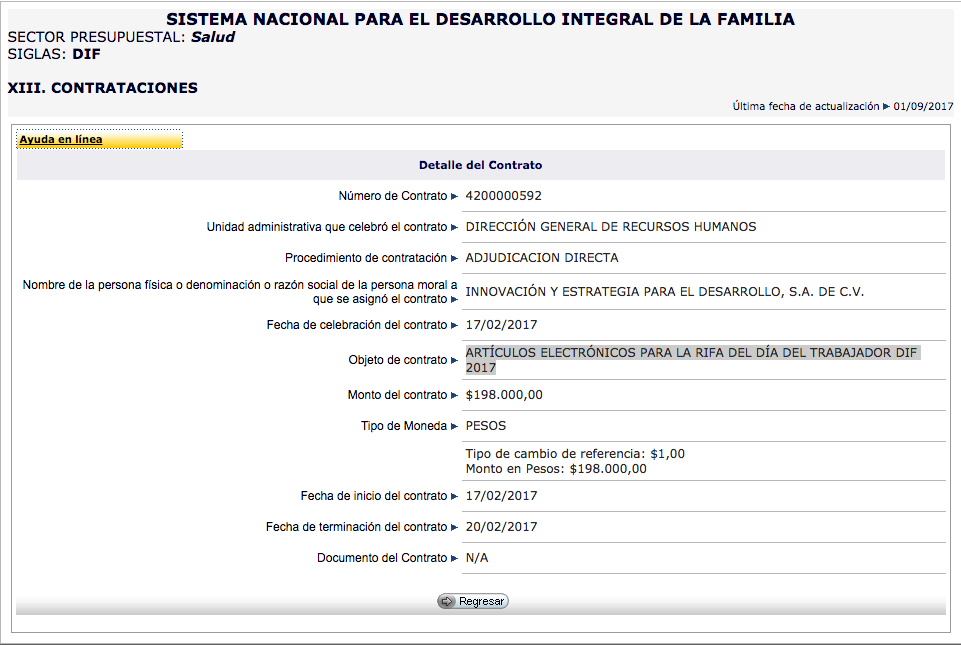Viewport: 961px width, 645px height.
Task: Click the N/A contract document value
Action: click(x=477, y=558)
